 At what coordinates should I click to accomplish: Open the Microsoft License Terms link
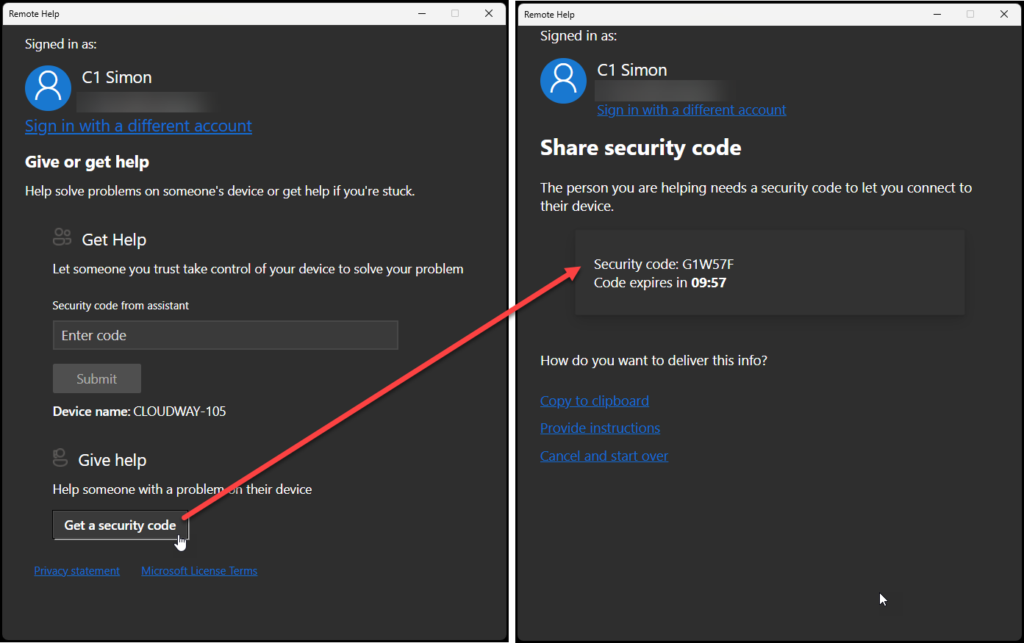click(199, 571)
